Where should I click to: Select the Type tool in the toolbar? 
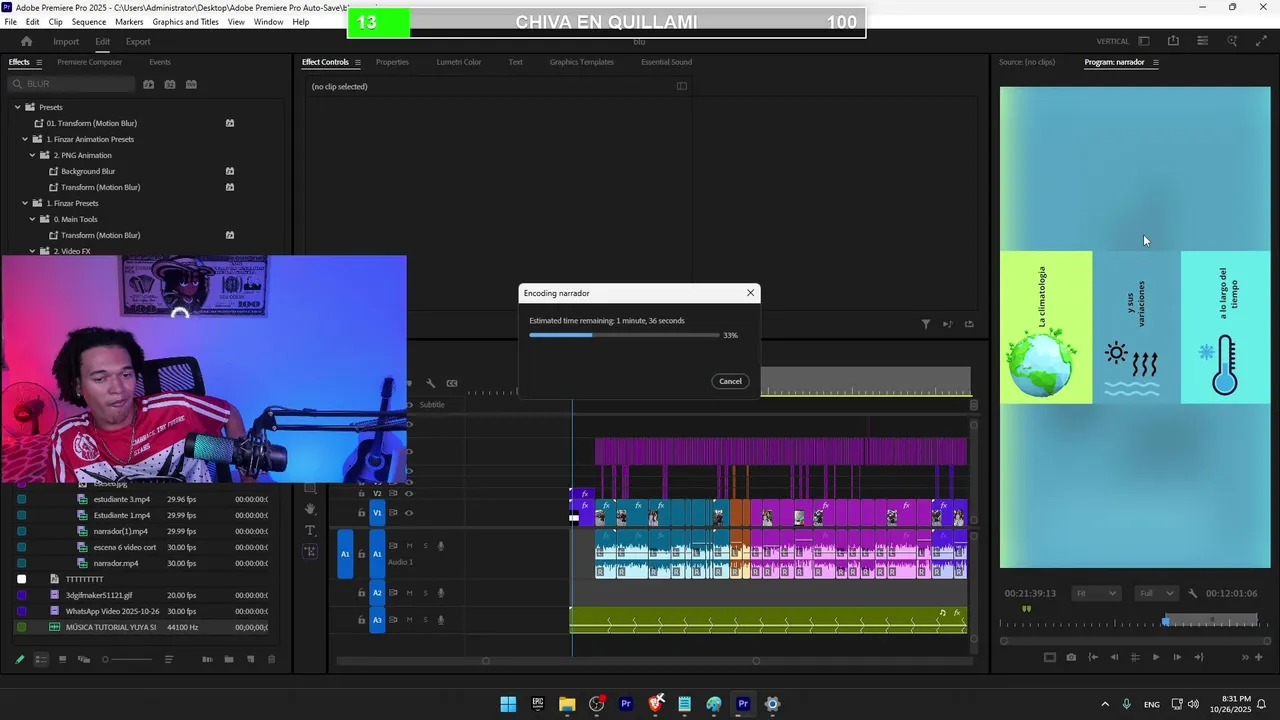310,530
